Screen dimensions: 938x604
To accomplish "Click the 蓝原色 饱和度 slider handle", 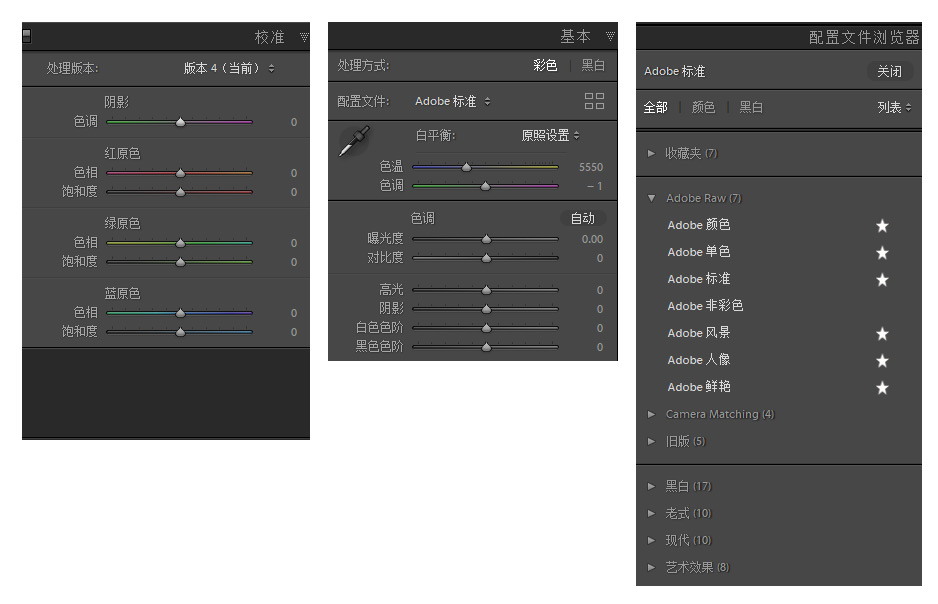I will click(x=180, y=332).
